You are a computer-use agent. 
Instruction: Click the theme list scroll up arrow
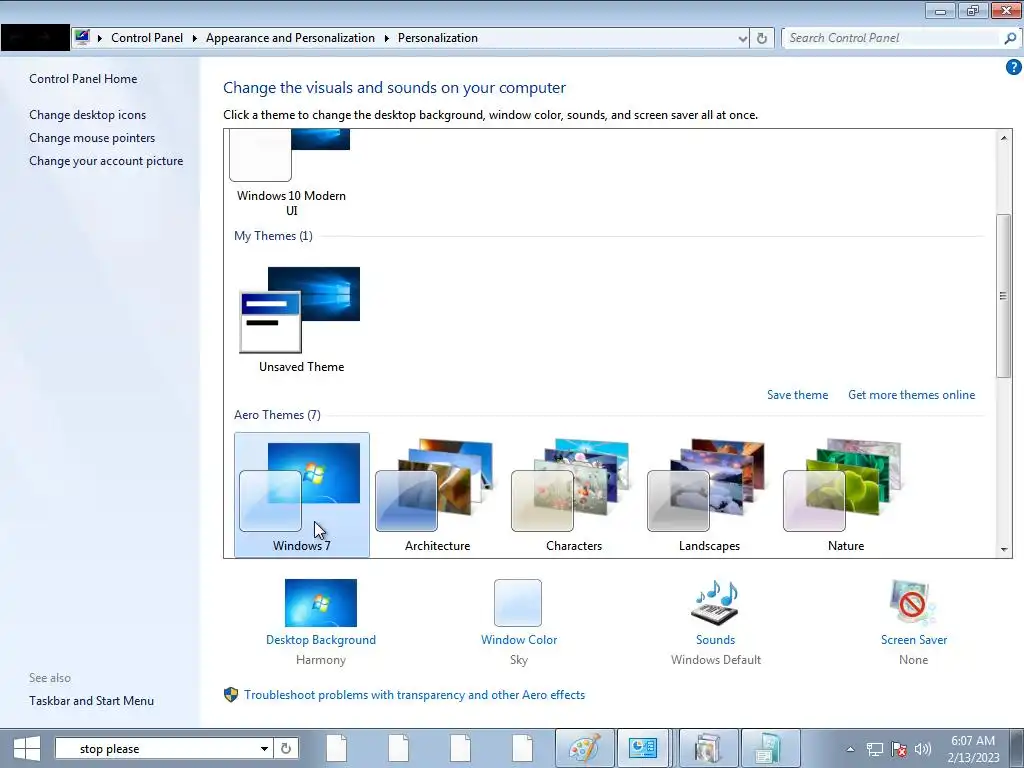click(x=1004, y=137)
